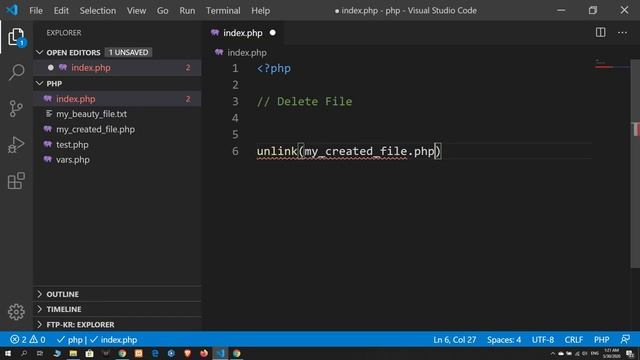This screenshot has width=640, height=360.
Task: Click the VS Code taskbar icon
Action: point(220,353)
